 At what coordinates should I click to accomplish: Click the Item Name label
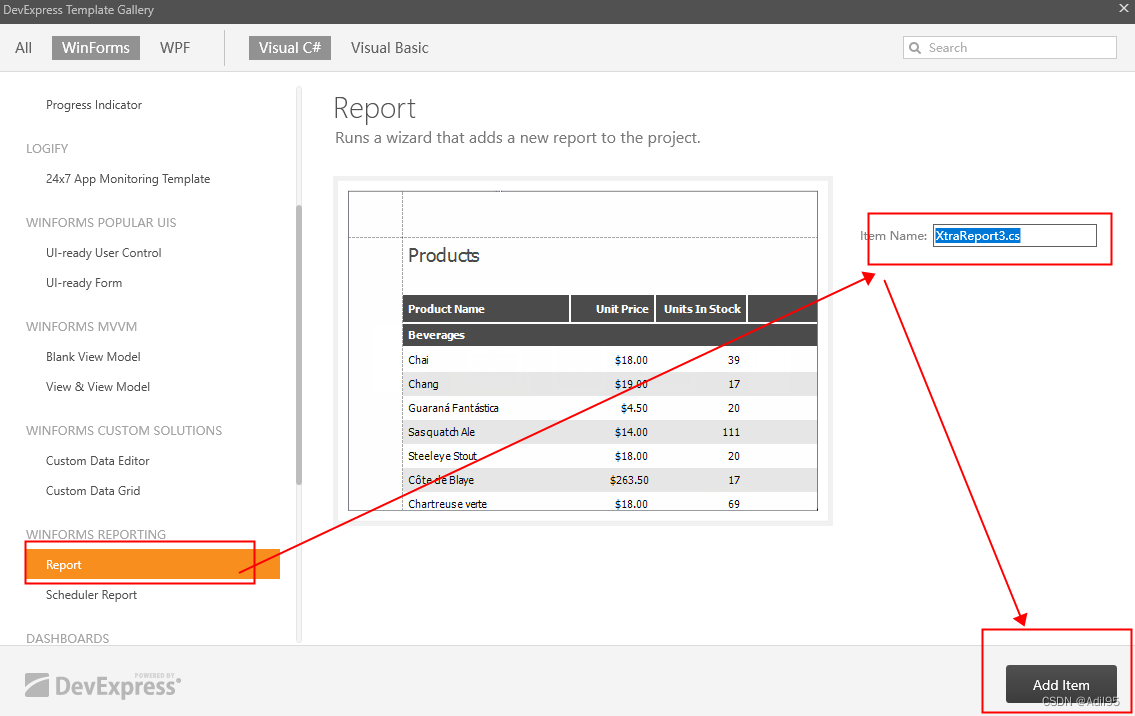pyautogui.click(x=893, y=235)
